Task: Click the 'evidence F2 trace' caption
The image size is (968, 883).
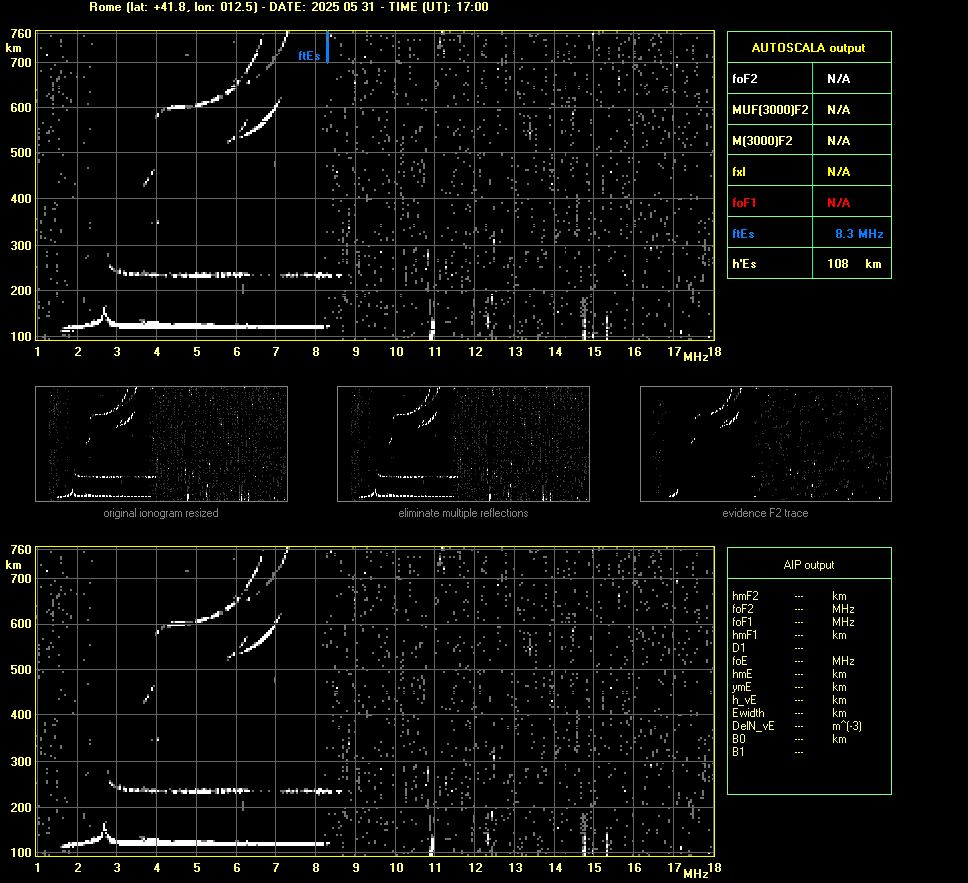Action: coord(765,513)
